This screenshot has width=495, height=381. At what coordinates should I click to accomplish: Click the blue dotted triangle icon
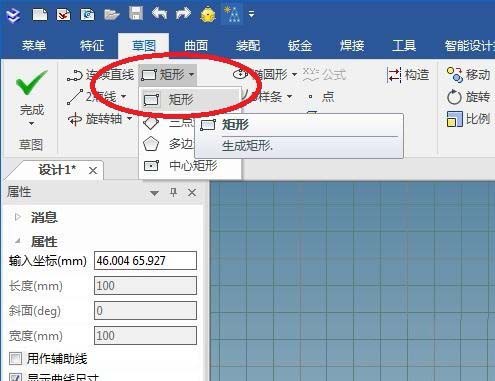232,14
